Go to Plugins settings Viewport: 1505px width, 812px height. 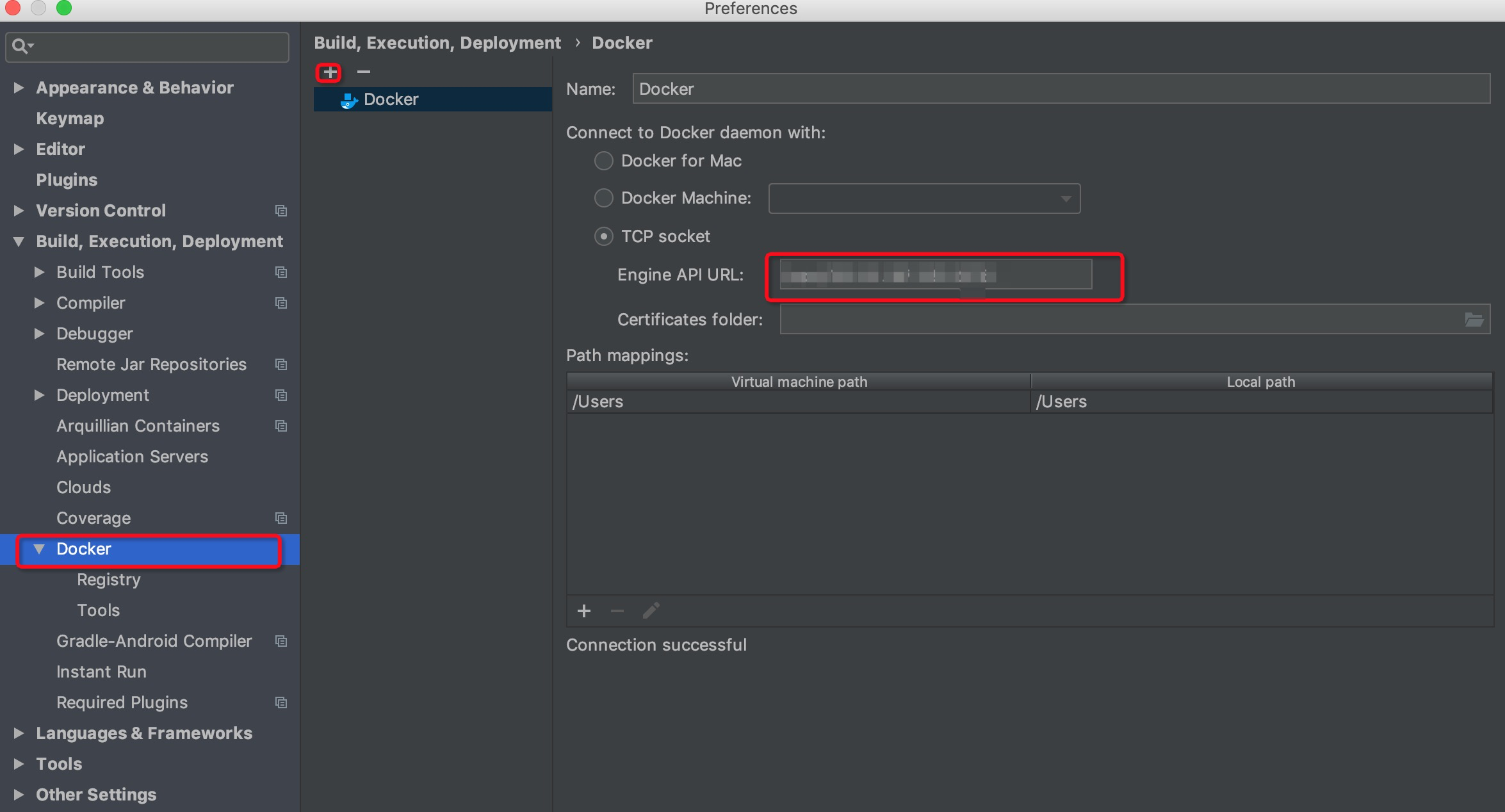(67, 180)
